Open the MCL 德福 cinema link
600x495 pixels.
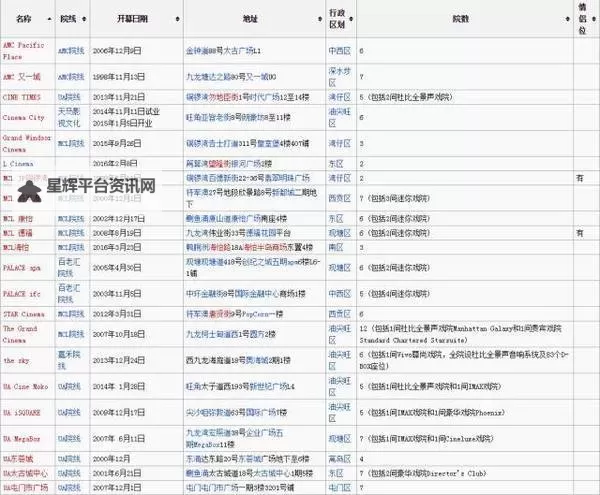click(18, 233)
